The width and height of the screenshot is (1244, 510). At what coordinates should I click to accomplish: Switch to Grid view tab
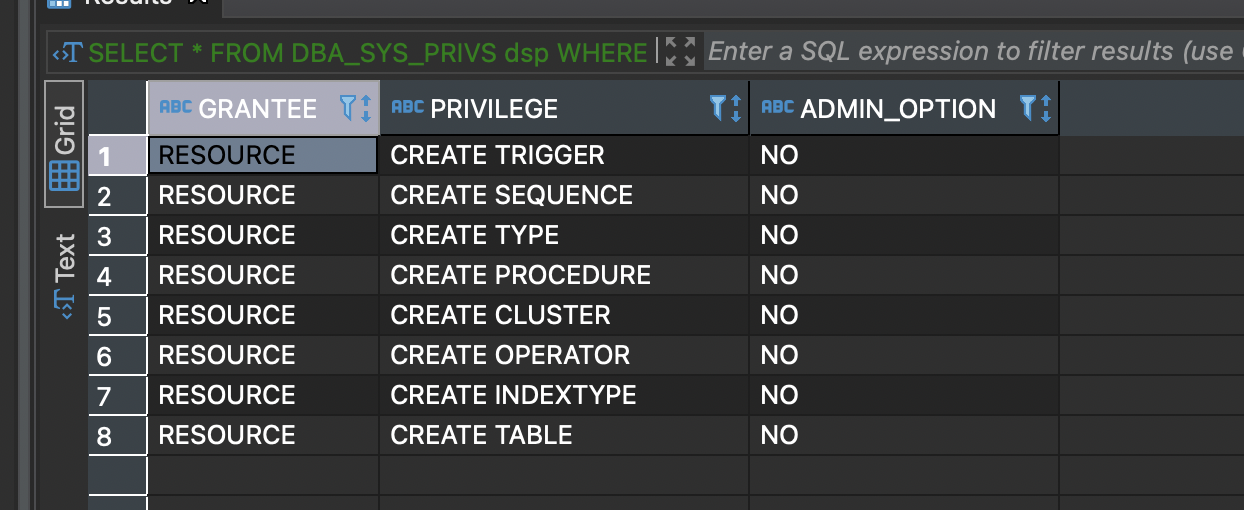point(64,145)
